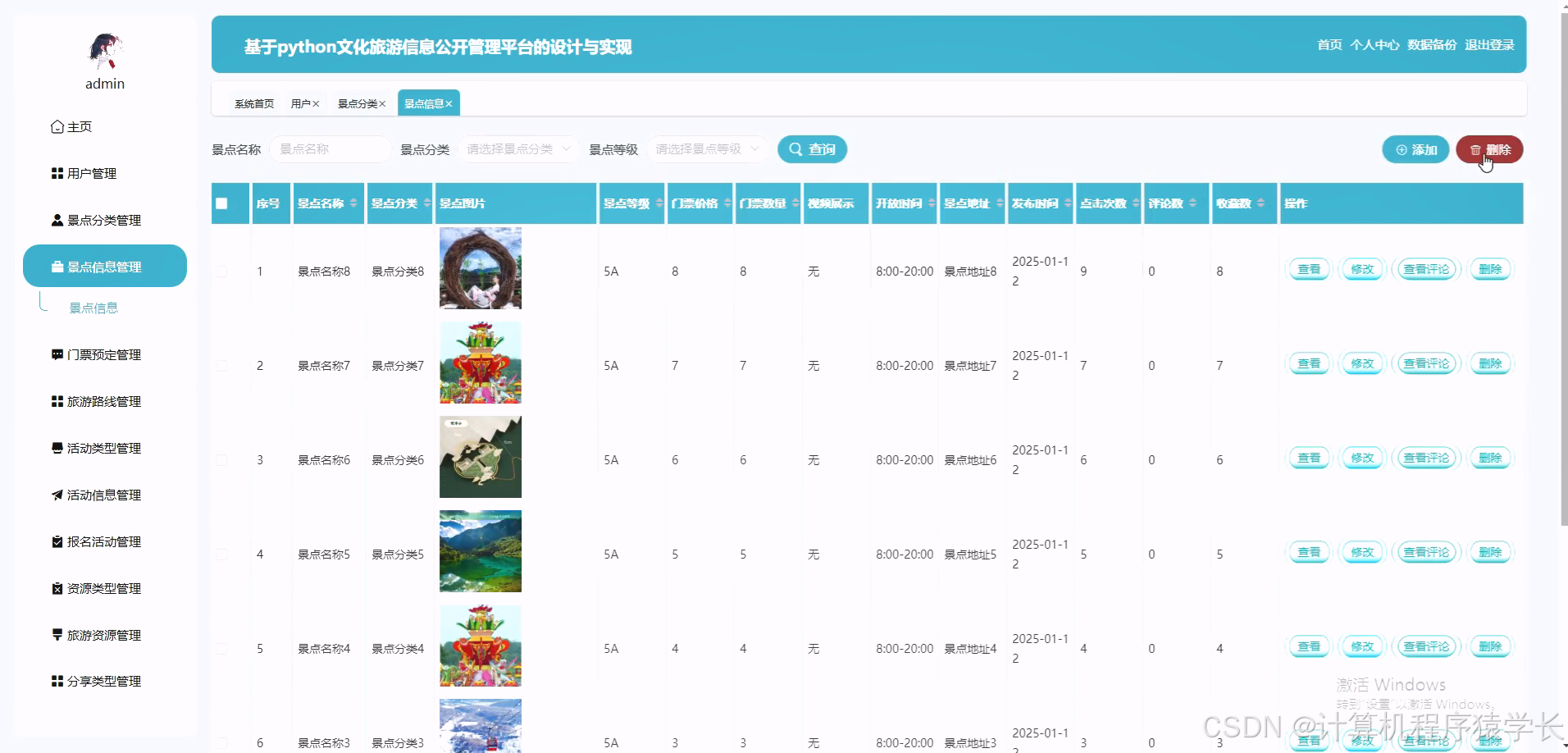Expand the 门票预定管理 sidebar menu

tap(105, 354)
